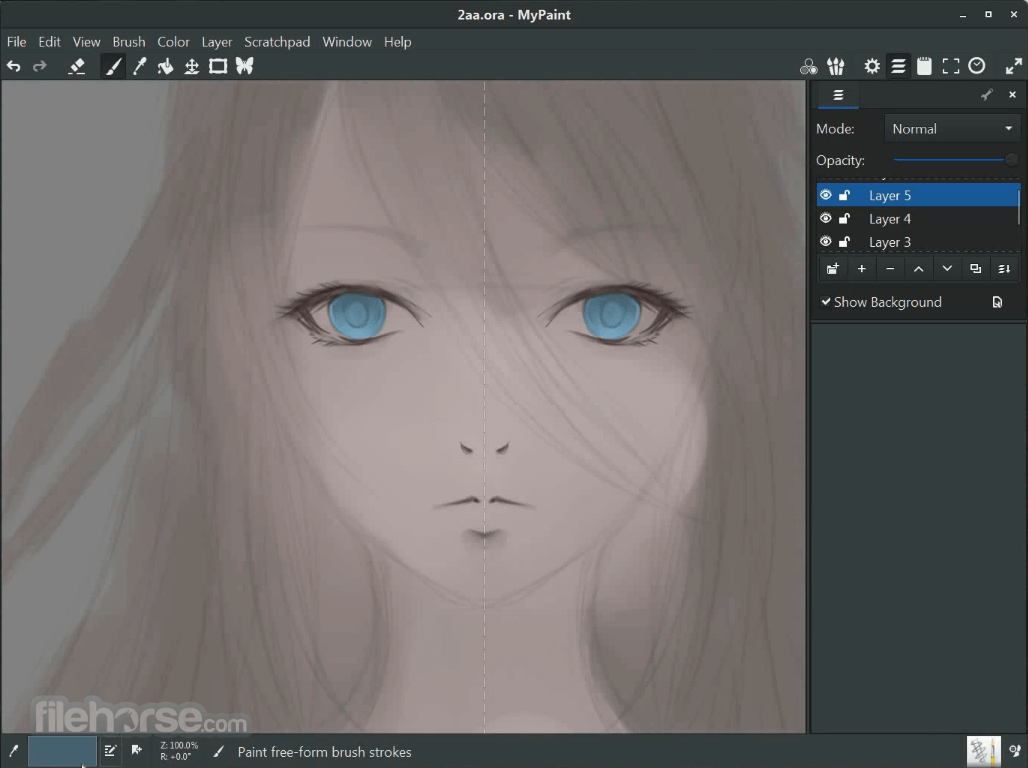1028x768 pixels.
Task: Duplicate the current layer
Action: pyautogui.click(x=976, y=269)
